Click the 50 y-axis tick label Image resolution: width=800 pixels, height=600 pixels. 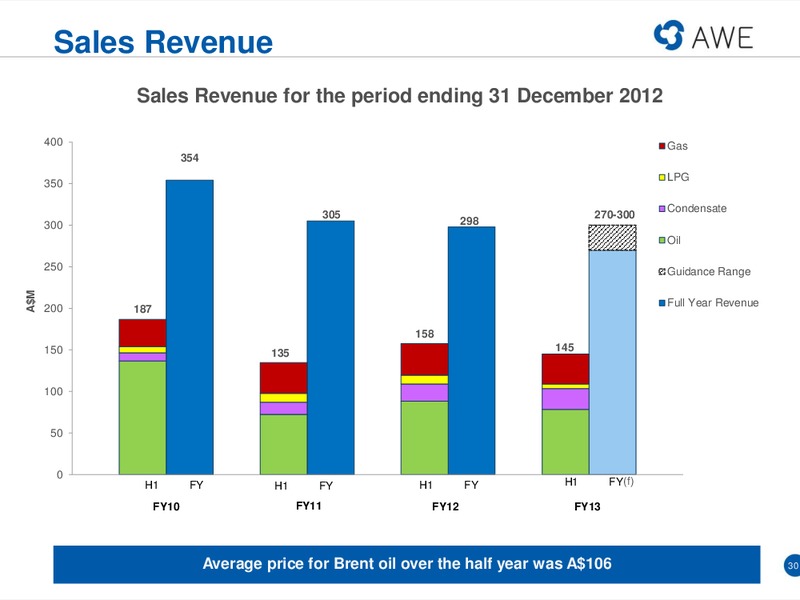click(x=57, y=433)
